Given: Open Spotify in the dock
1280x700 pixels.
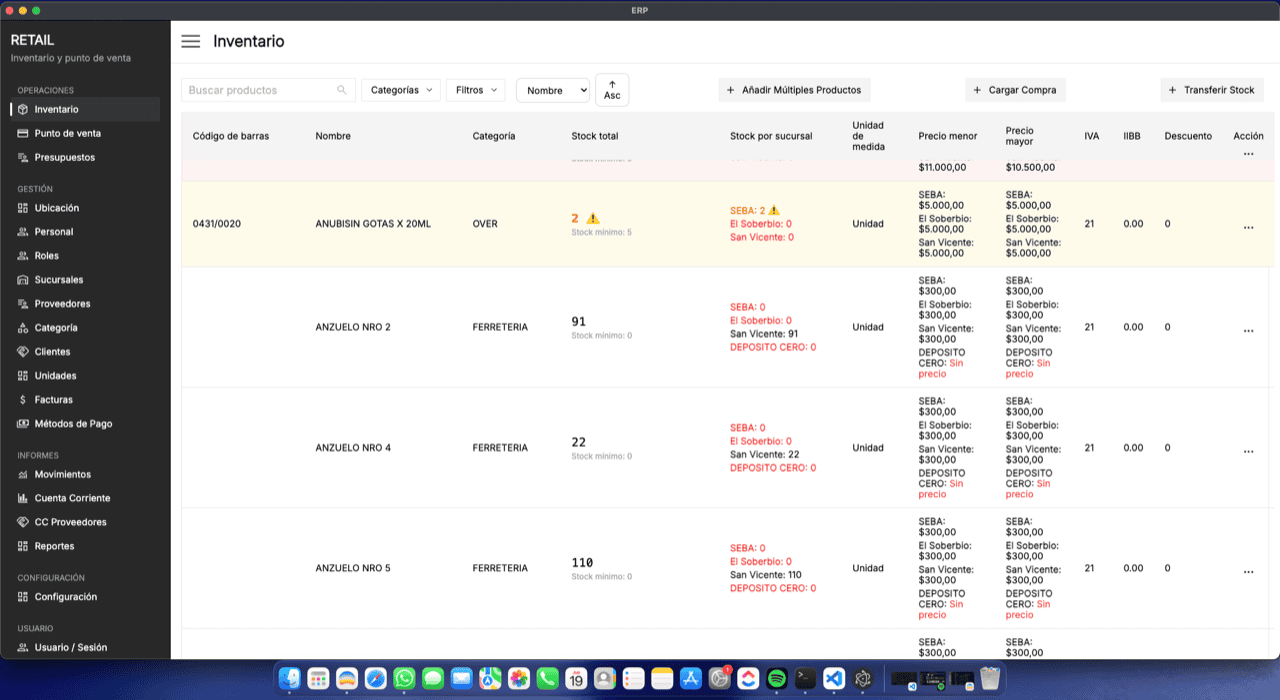Looking at the screenshot, I should tap(776, 678).
